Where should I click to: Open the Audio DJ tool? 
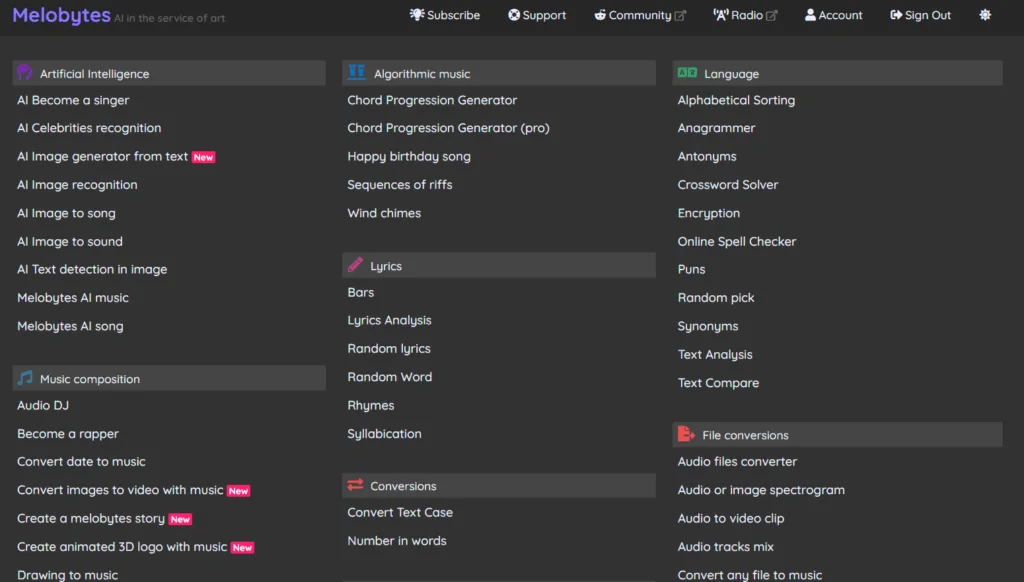[x=42, y=405]
